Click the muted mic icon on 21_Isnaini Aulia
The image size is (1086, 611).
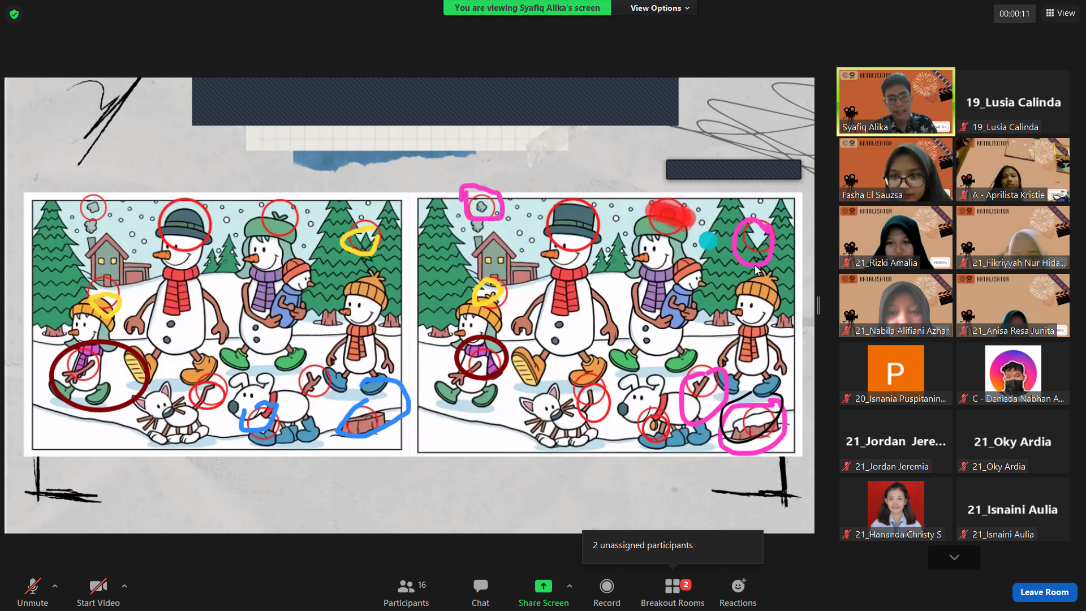[x=964, y=534]
